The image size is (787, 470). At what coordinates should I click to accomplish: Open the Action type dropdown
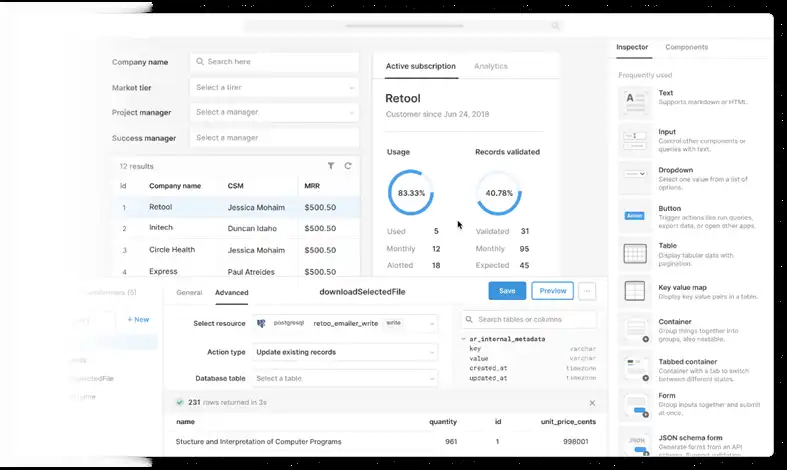click(345, 352)
